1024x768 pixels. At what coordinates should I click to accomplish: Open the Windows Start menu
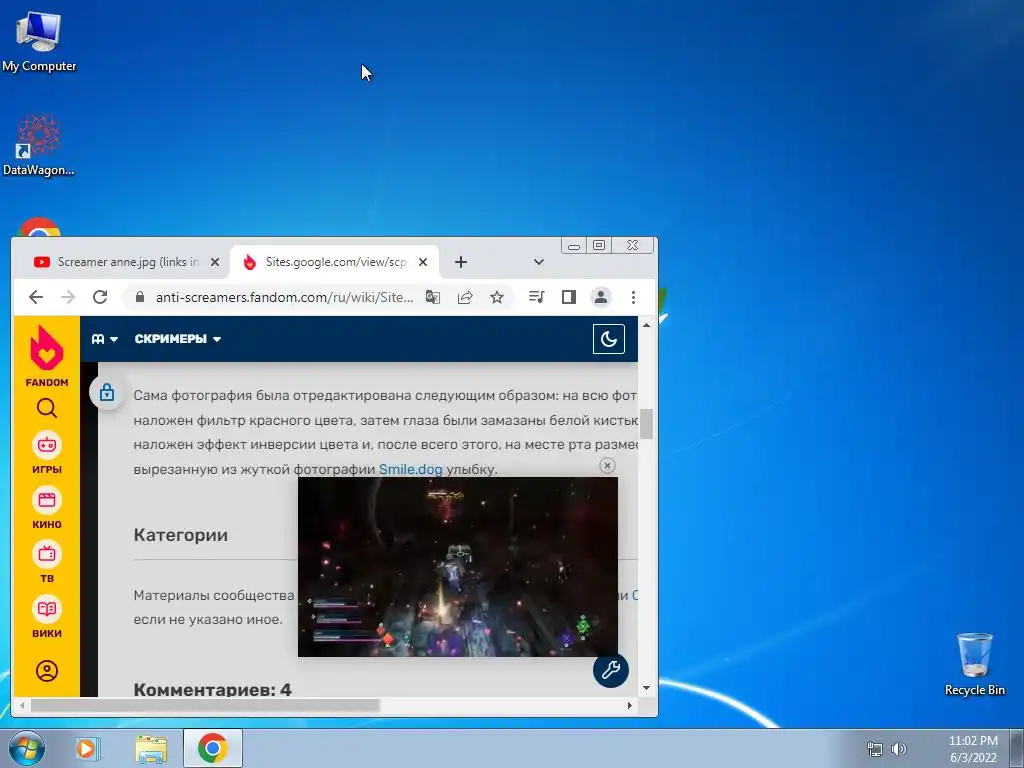[x=27, y=748]
